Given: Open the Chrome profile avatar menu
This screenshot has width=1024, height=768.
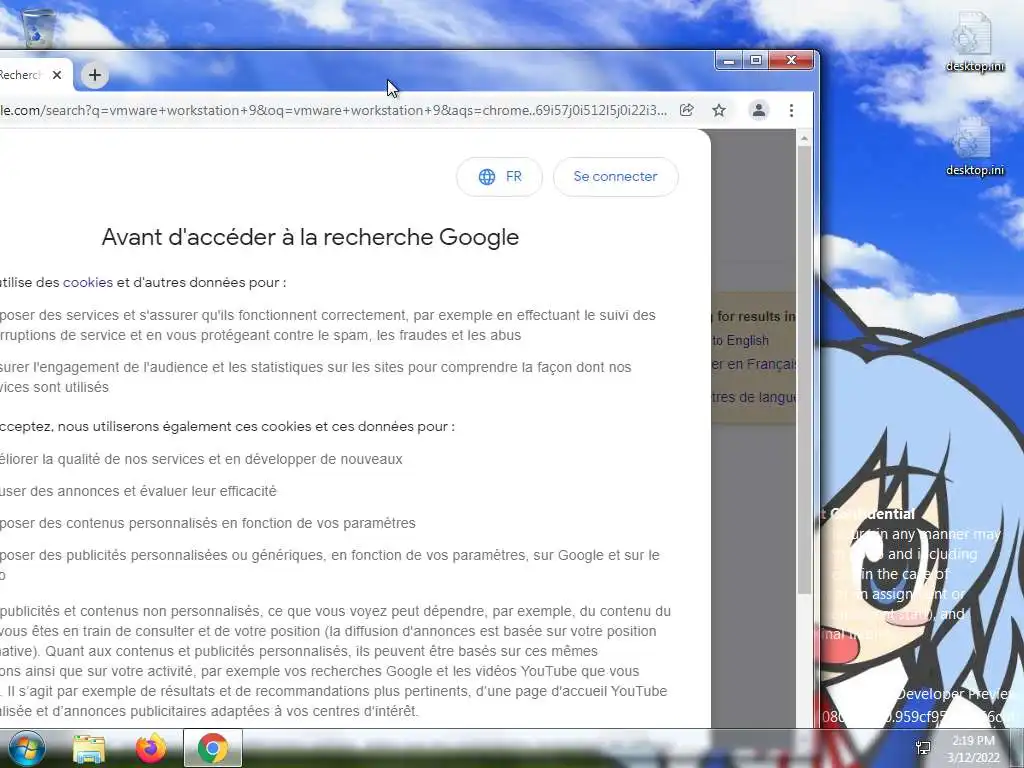Looking at the screenshot, I should [x=758, y=110].
